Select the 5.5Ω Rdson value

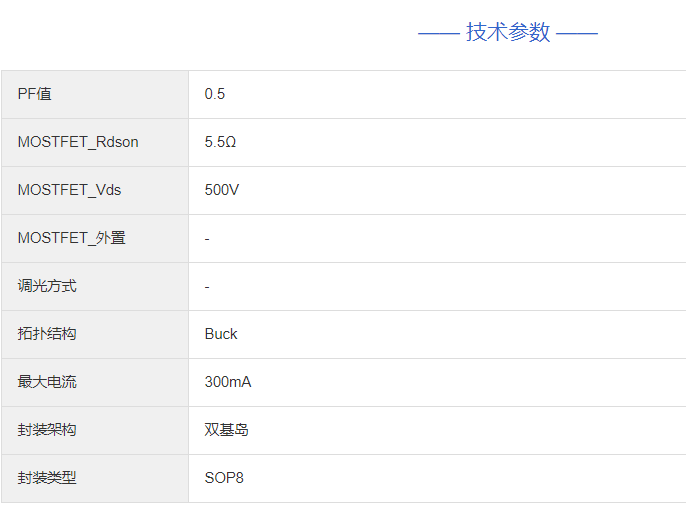pyautogui.click(x=220, y=142)
